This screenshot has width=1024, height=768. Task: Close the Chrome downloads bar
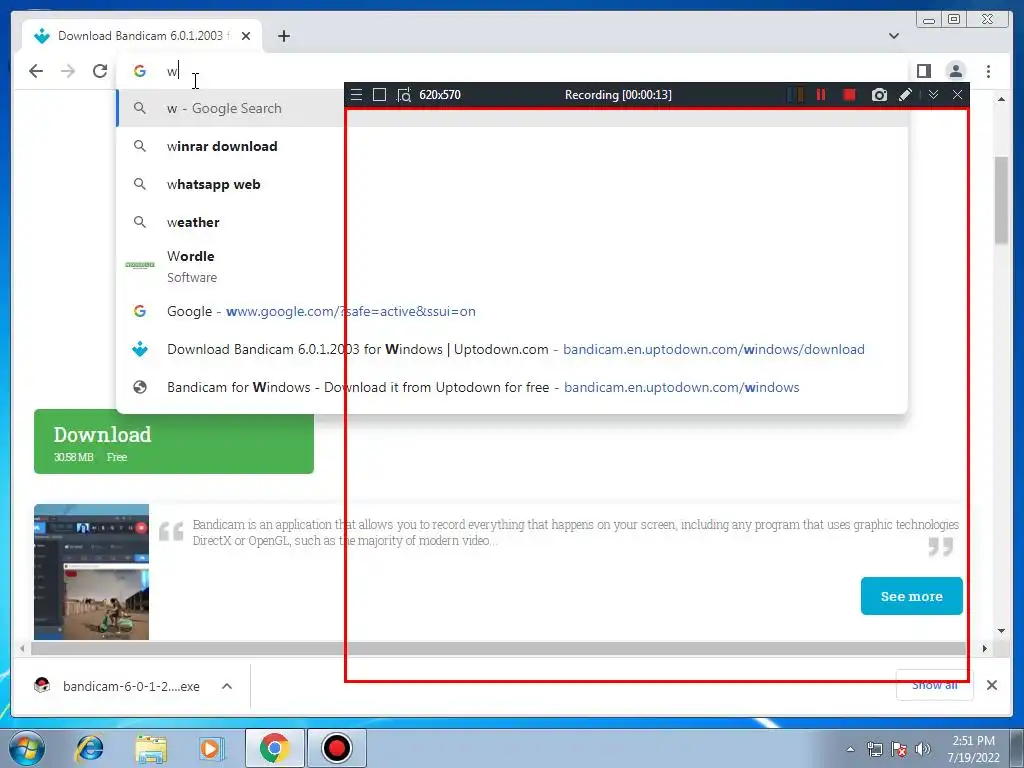tap(991, 685)
